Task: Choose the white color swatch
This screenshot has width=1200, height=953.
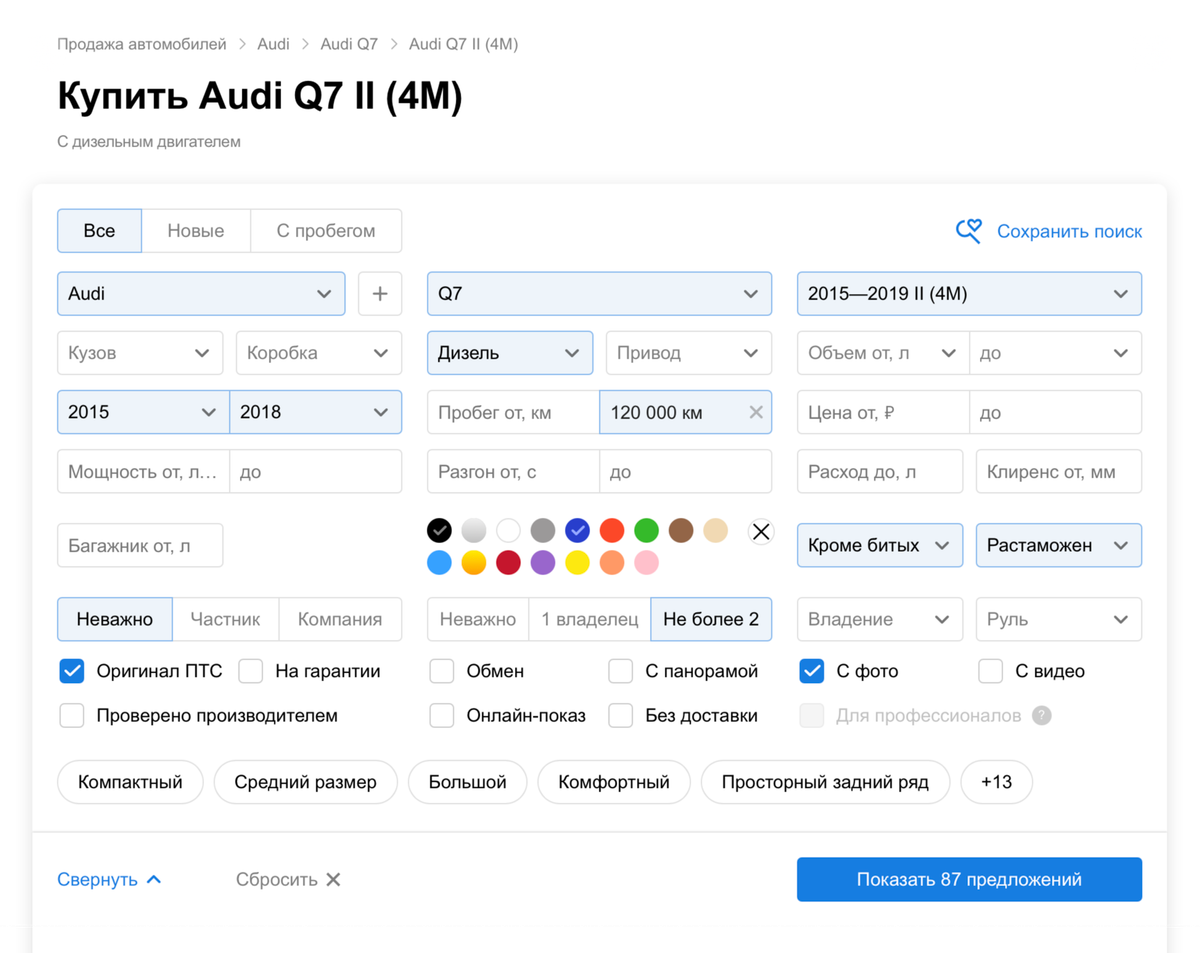Action: pos(508,531)
